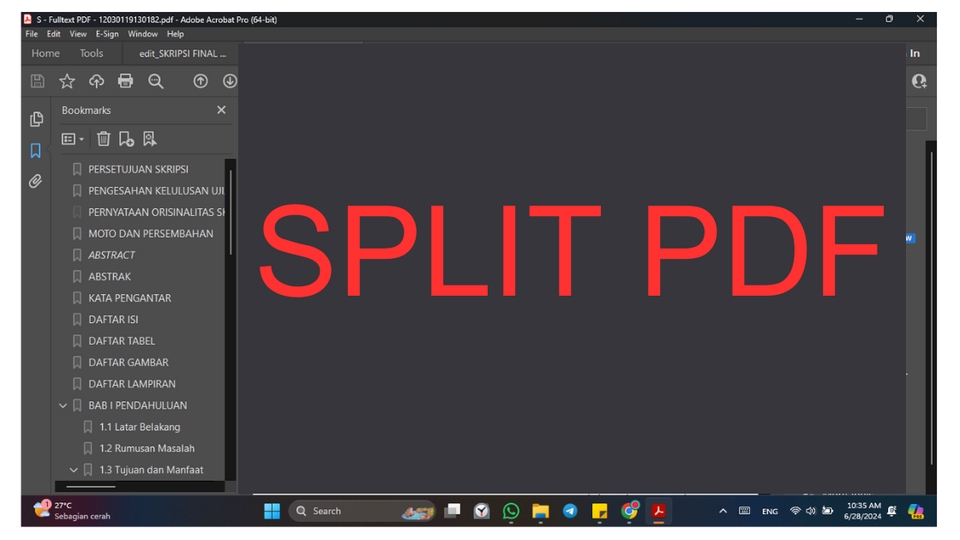This screenshot has height=540, width=960.
Task: Click the ENG language indicator
Action: tap(770, 511)
